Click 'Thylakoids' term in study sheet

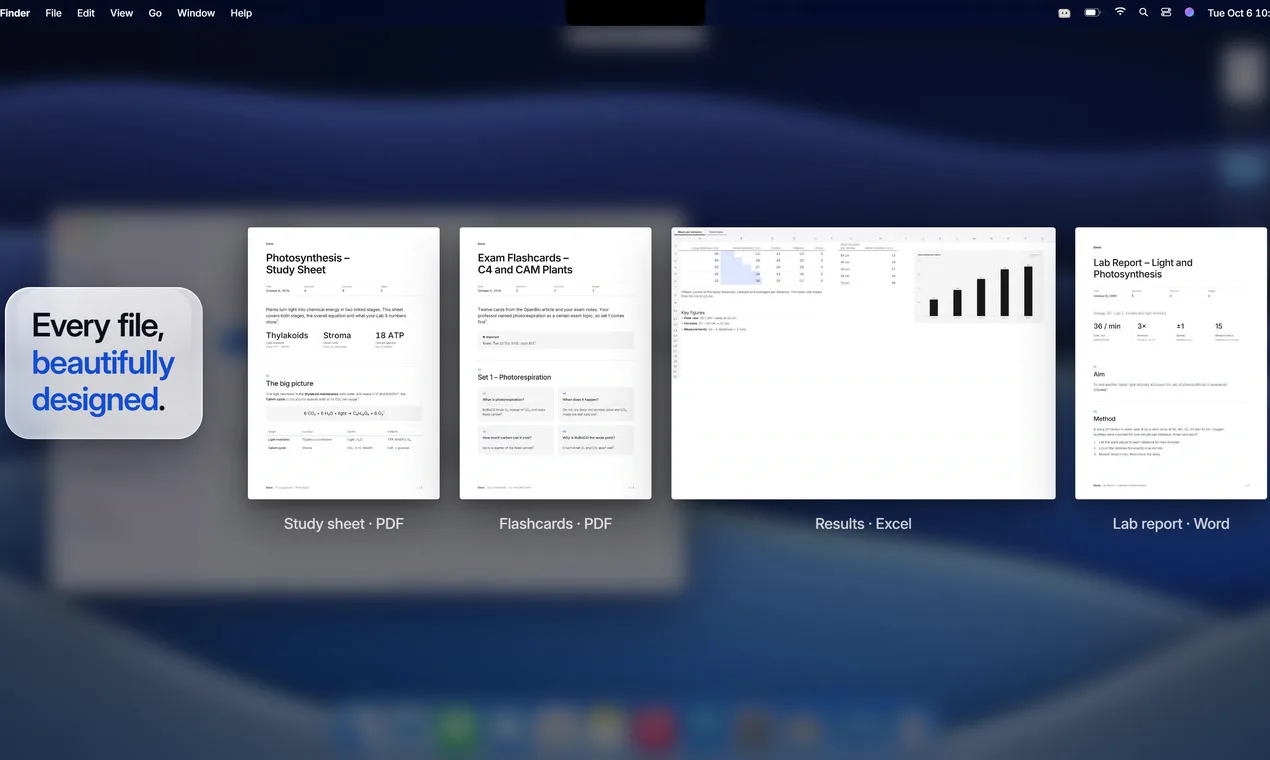(x=287, y=336)
